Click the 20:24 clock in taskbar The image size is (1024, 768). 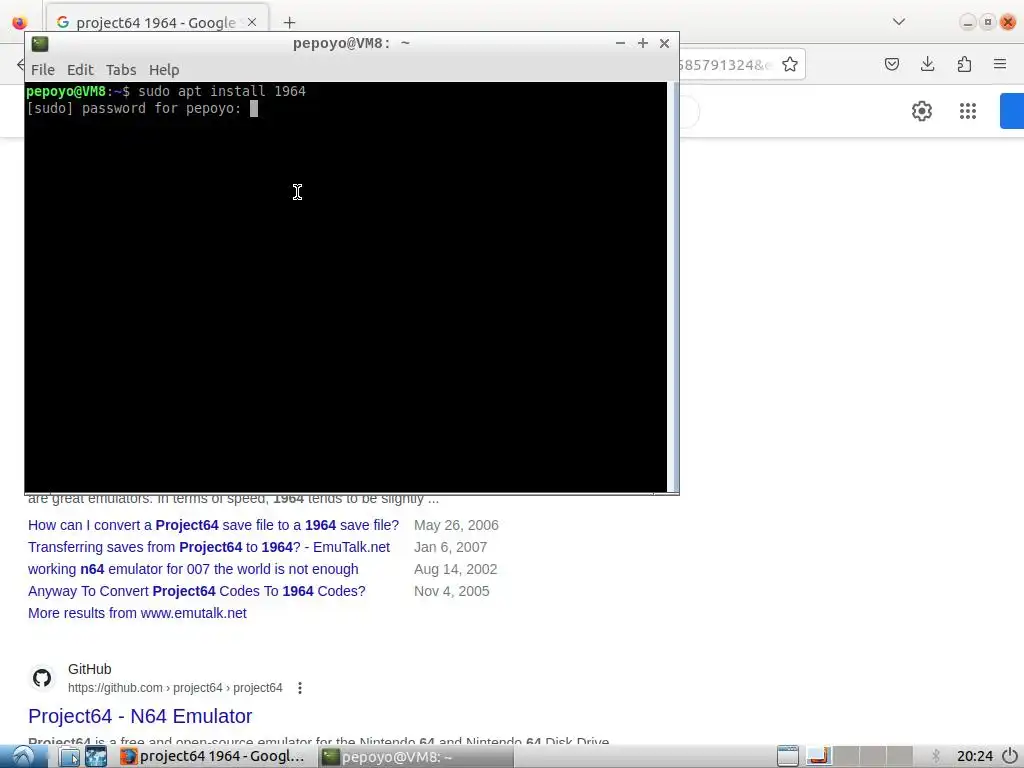[x=974, y=756]
